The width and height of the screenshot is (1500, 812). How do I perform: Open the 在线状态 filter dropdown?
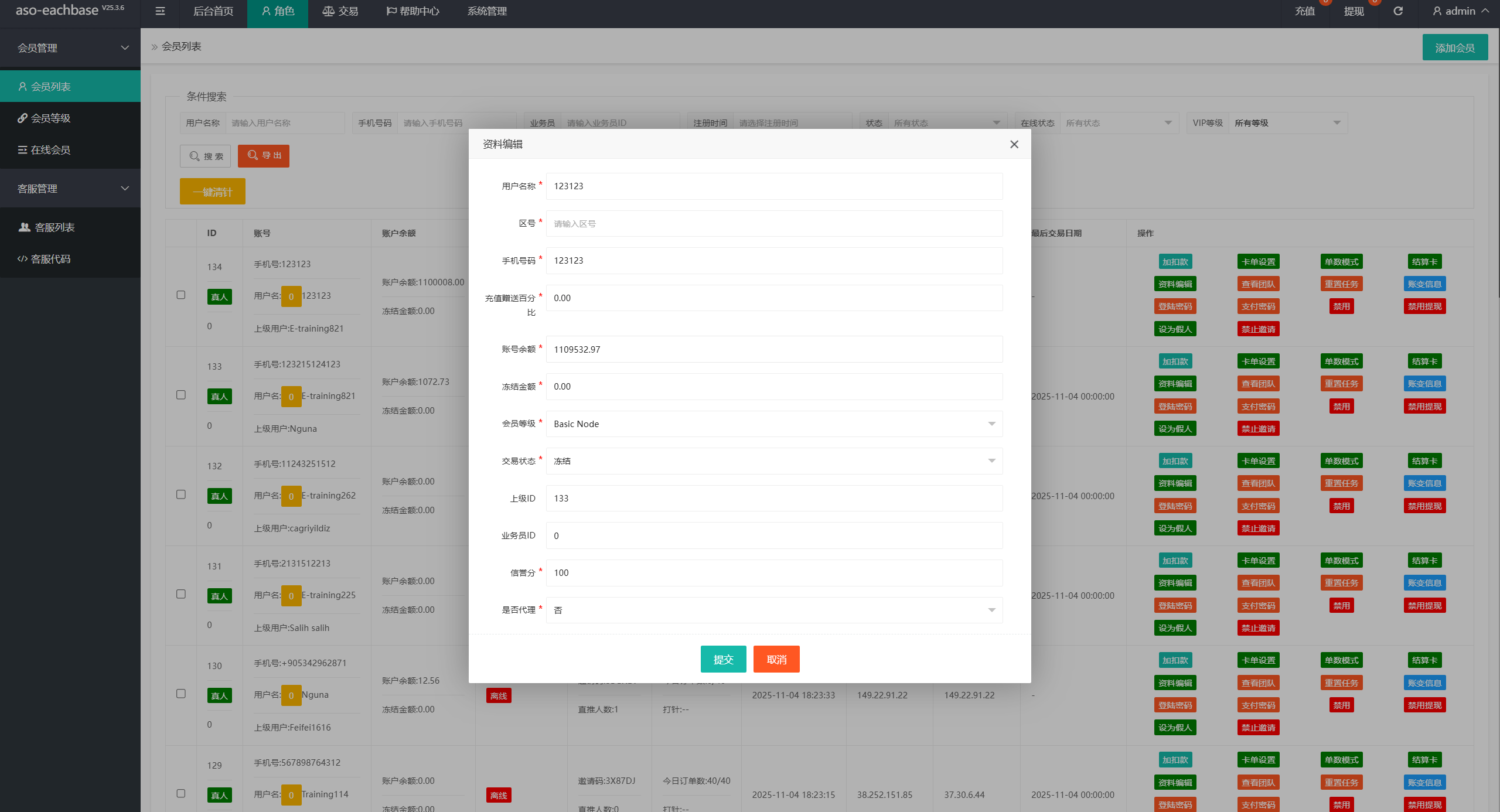point(1119,123)
